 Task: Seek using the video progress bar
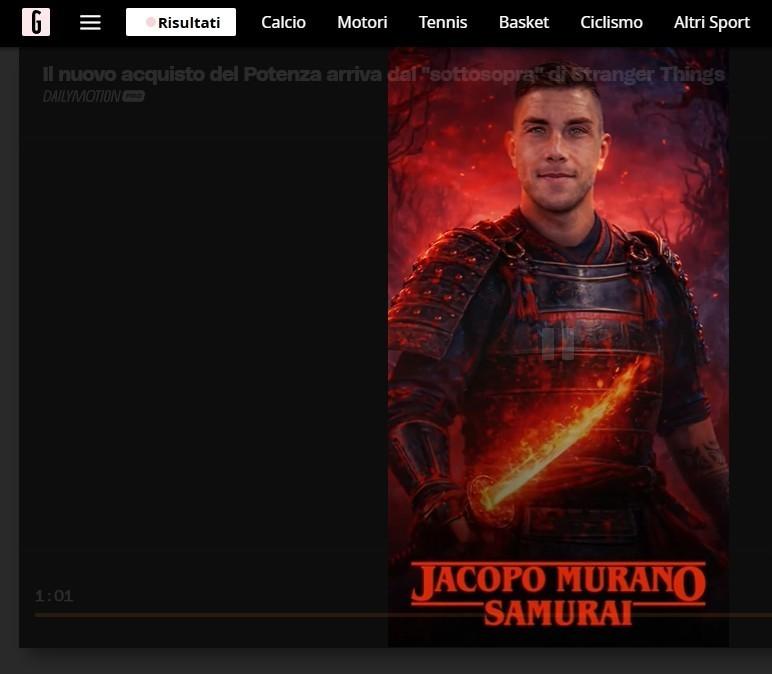coord(300,614)
